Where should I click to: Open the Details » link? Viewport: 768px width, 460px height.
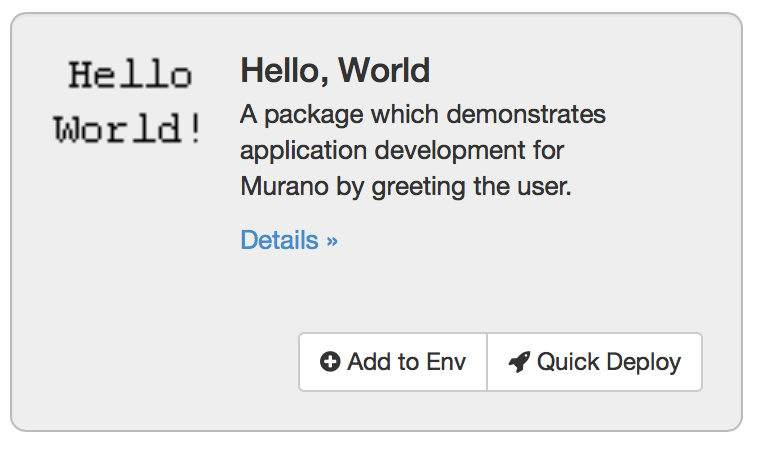(289, 240)
